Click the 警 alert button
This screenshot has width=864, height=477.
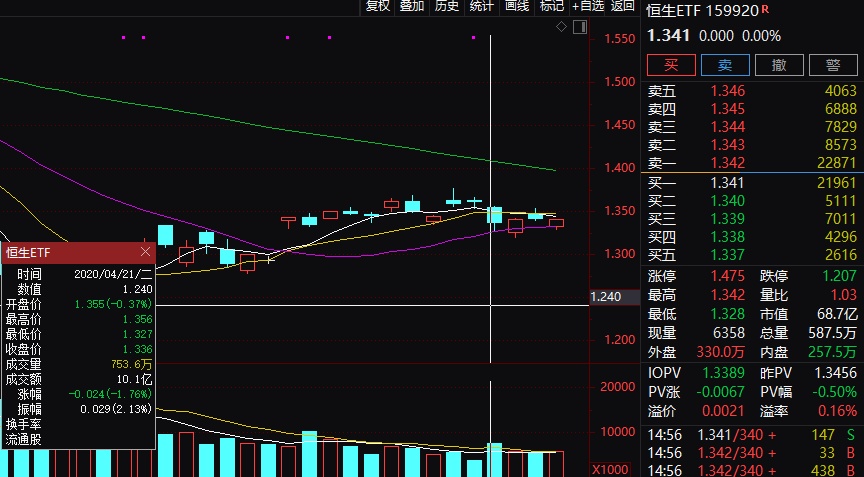(x=833, y=65)
